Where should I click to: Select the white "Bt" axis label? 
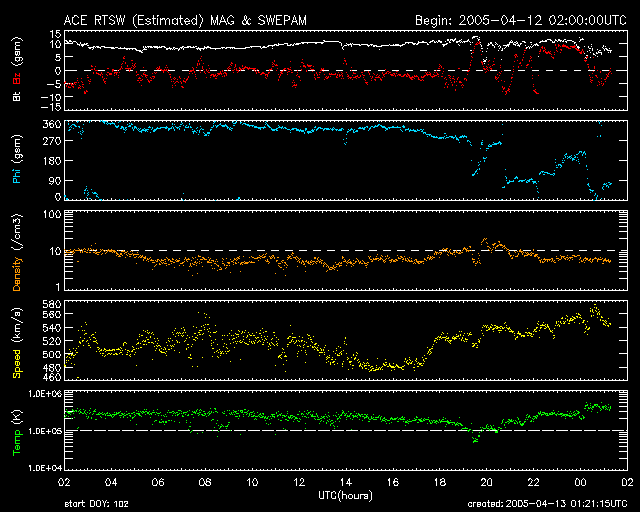(x=17, y=96)
